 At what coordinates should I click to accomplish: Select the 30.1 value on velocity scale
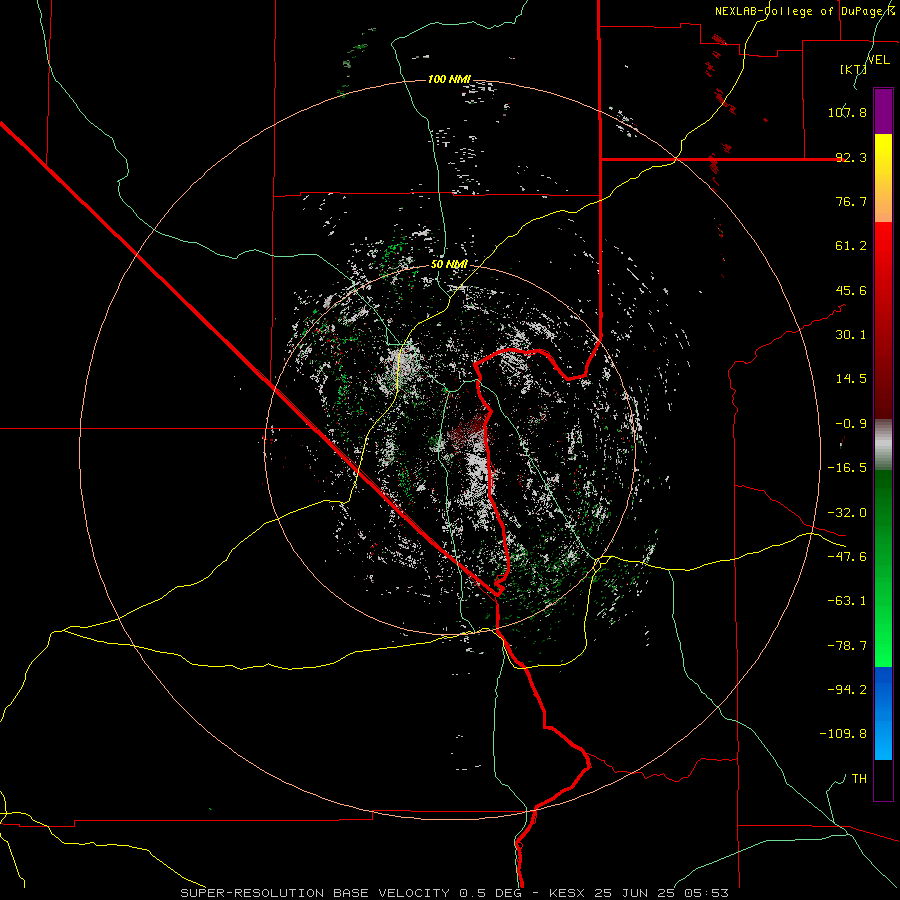pyautogui.click(x=851, y=335)
